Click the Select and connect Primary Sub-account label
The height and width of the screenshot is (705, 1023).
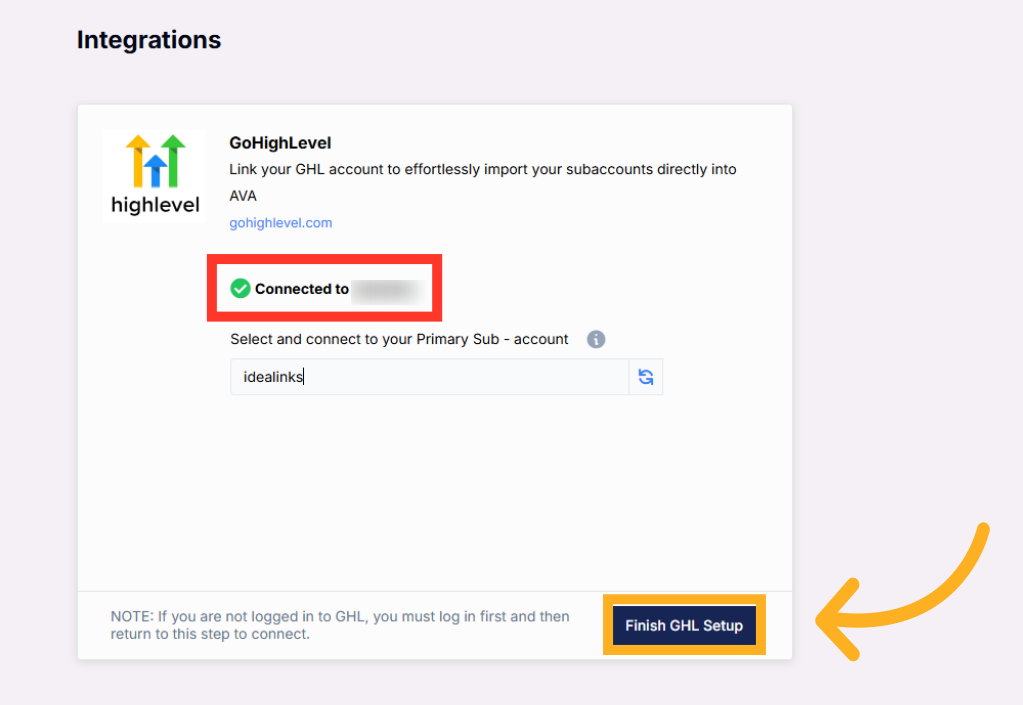[x=399, y=339]
